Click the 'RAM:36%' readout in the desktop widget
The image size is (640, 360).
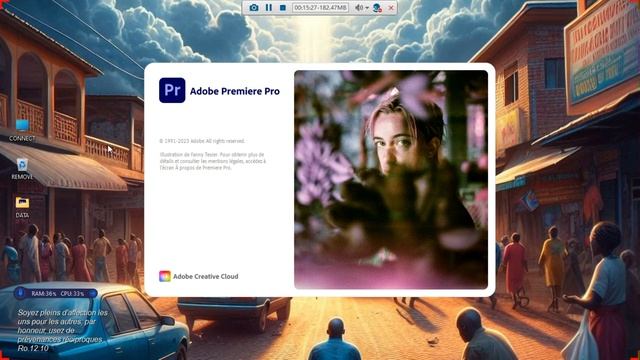[x=44, y=293]
